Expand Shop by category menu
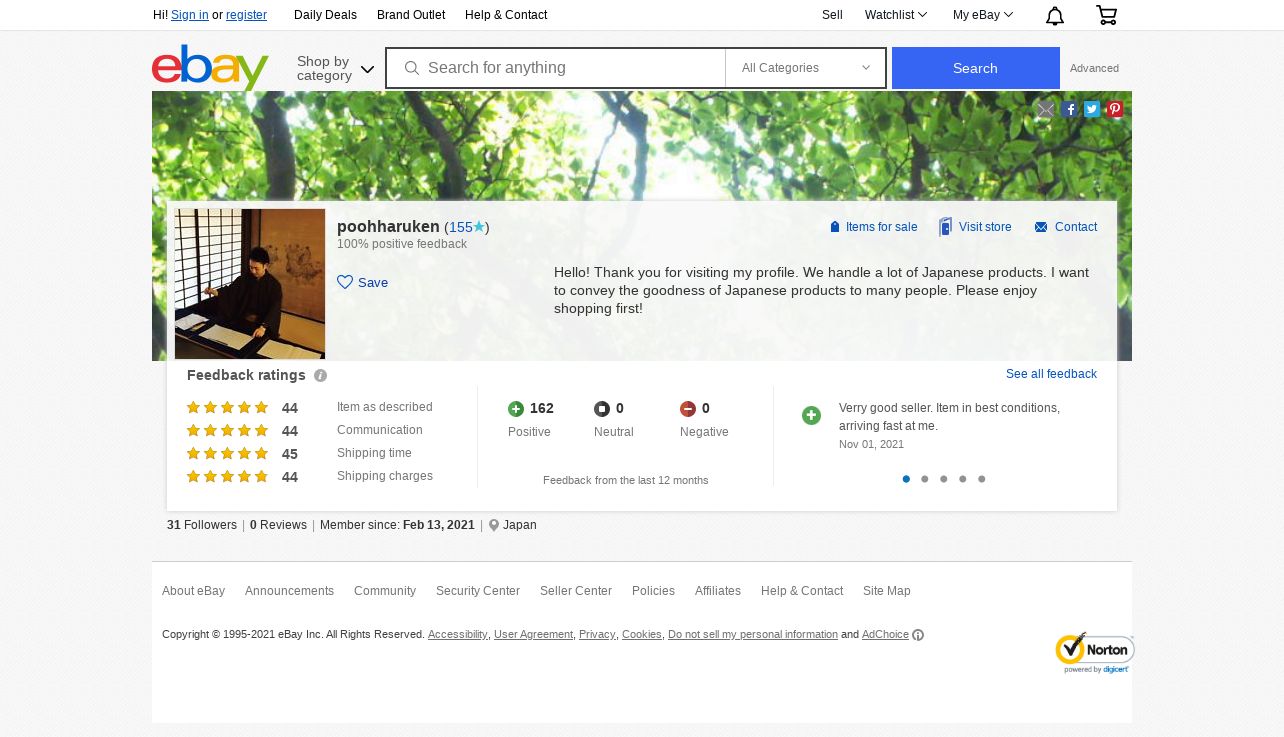Image resolution: width=1284 pixels, height=737 pixels. tap(335, 68)
